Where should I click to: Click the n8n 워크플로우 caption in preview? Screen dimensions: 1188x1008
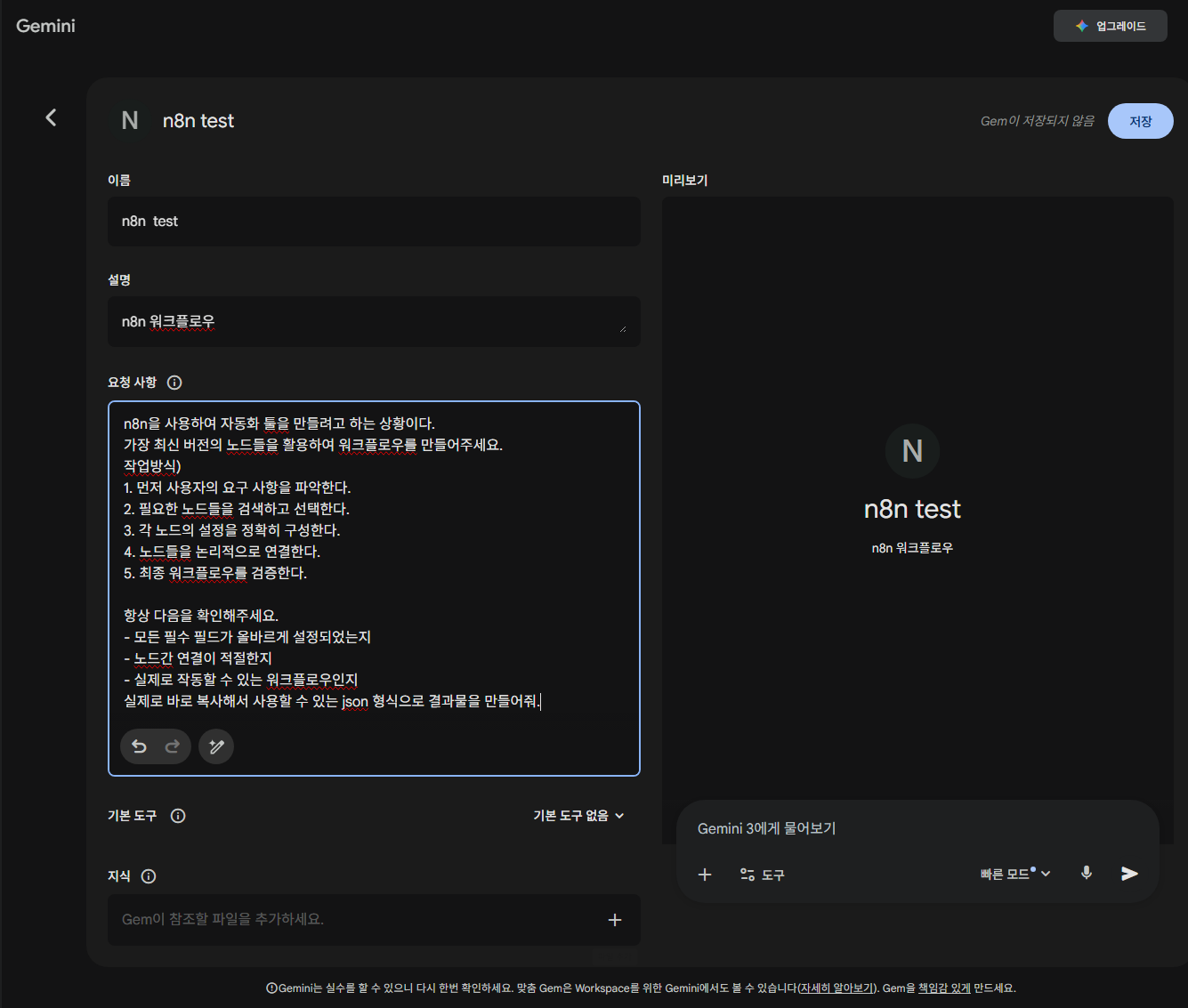tap(912, 548)
